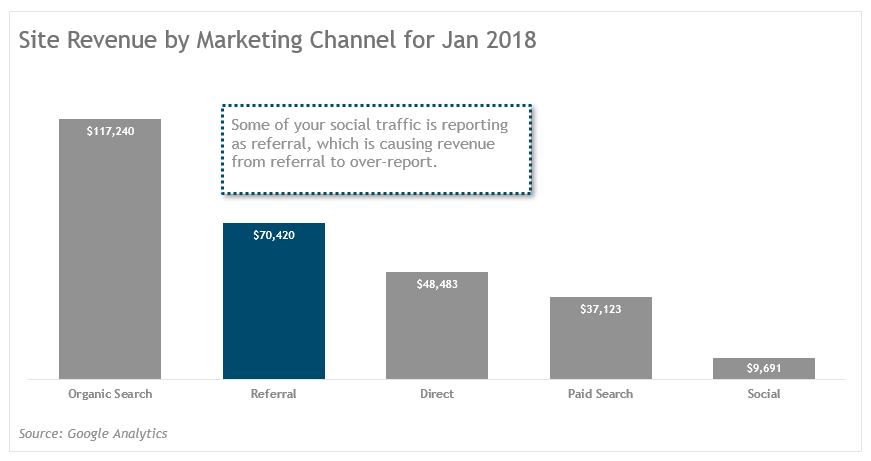
Task: Select the Referral axis label
Action: [x=273, y=394]
